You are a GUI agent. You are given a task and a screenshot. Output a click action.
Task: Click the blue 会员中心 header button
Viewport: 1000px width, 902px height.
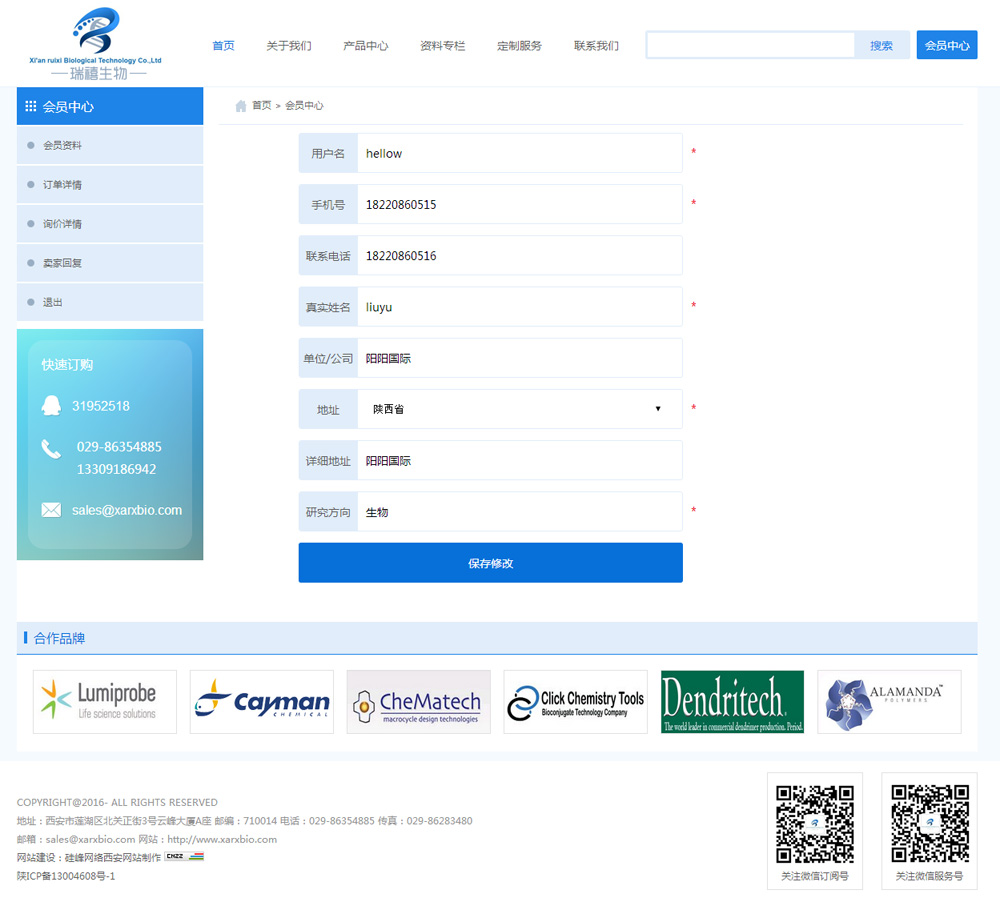coord(946,46)
